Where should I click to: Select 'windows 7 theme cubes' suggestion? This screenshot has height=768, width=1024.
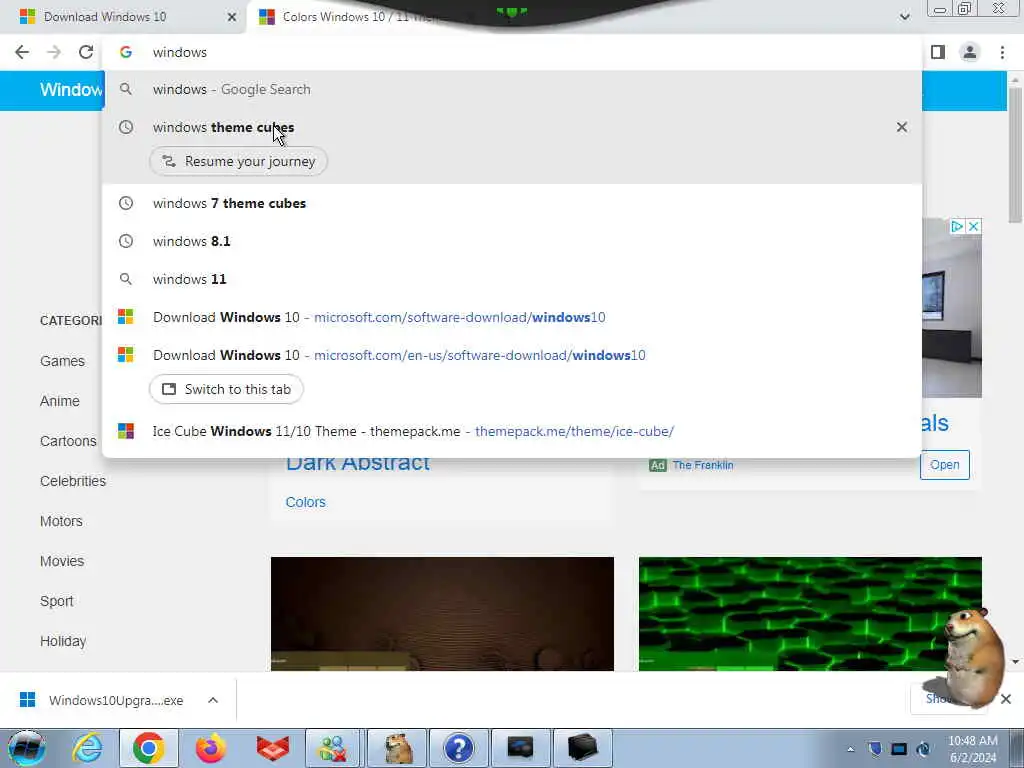[512, 203]
